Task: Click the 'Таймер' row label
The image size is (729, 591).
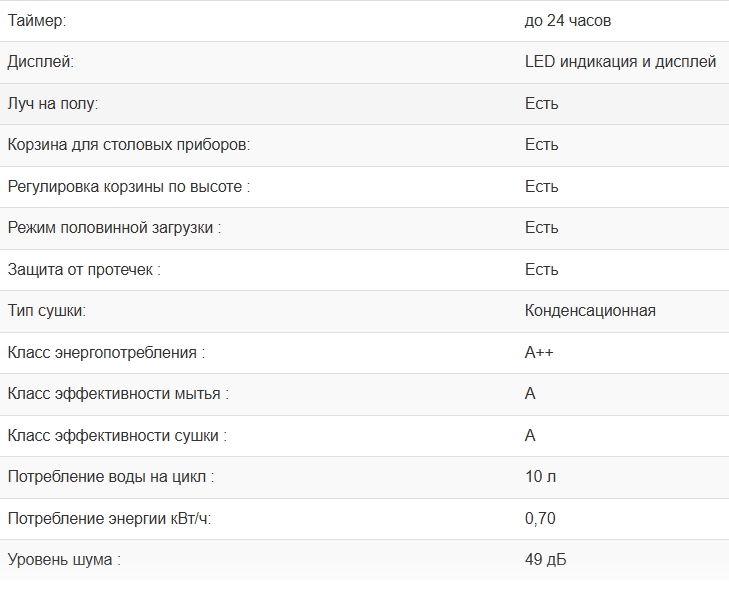Action: (37, 20)
